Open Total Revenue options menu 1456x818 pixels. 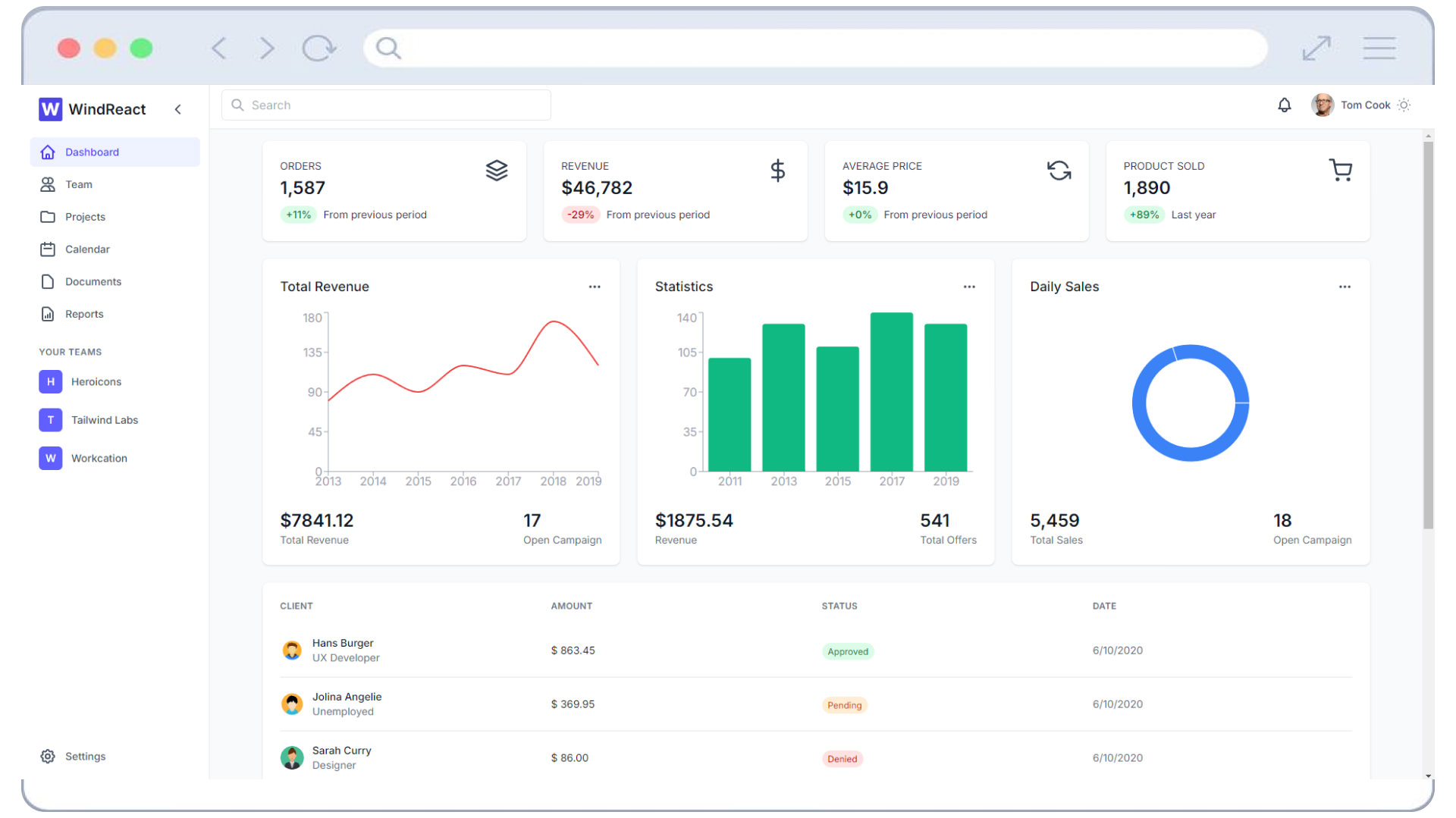click(595, 287)
